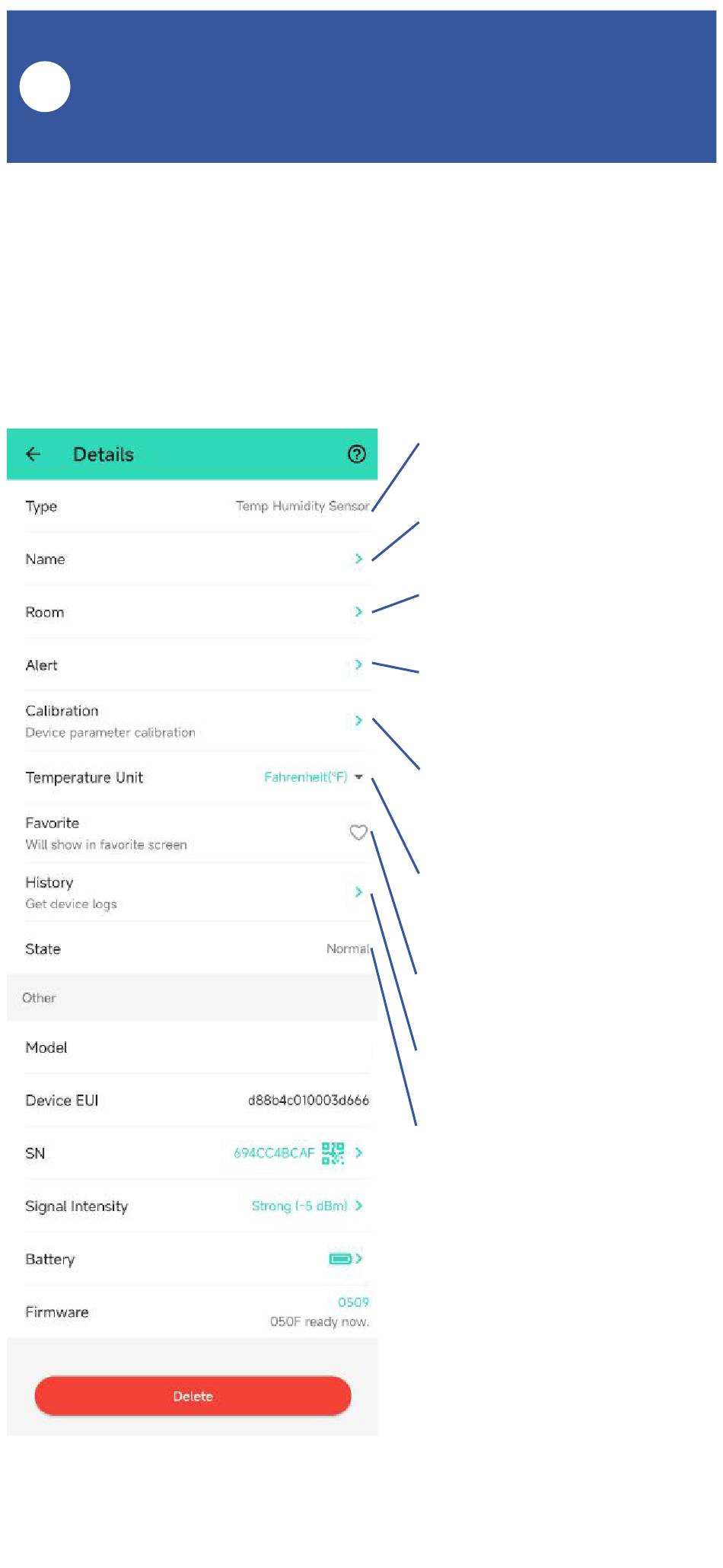Select Fahrenheit(°F) unit value
This screenshot has width=723, height=1568.
click(305, 777)
